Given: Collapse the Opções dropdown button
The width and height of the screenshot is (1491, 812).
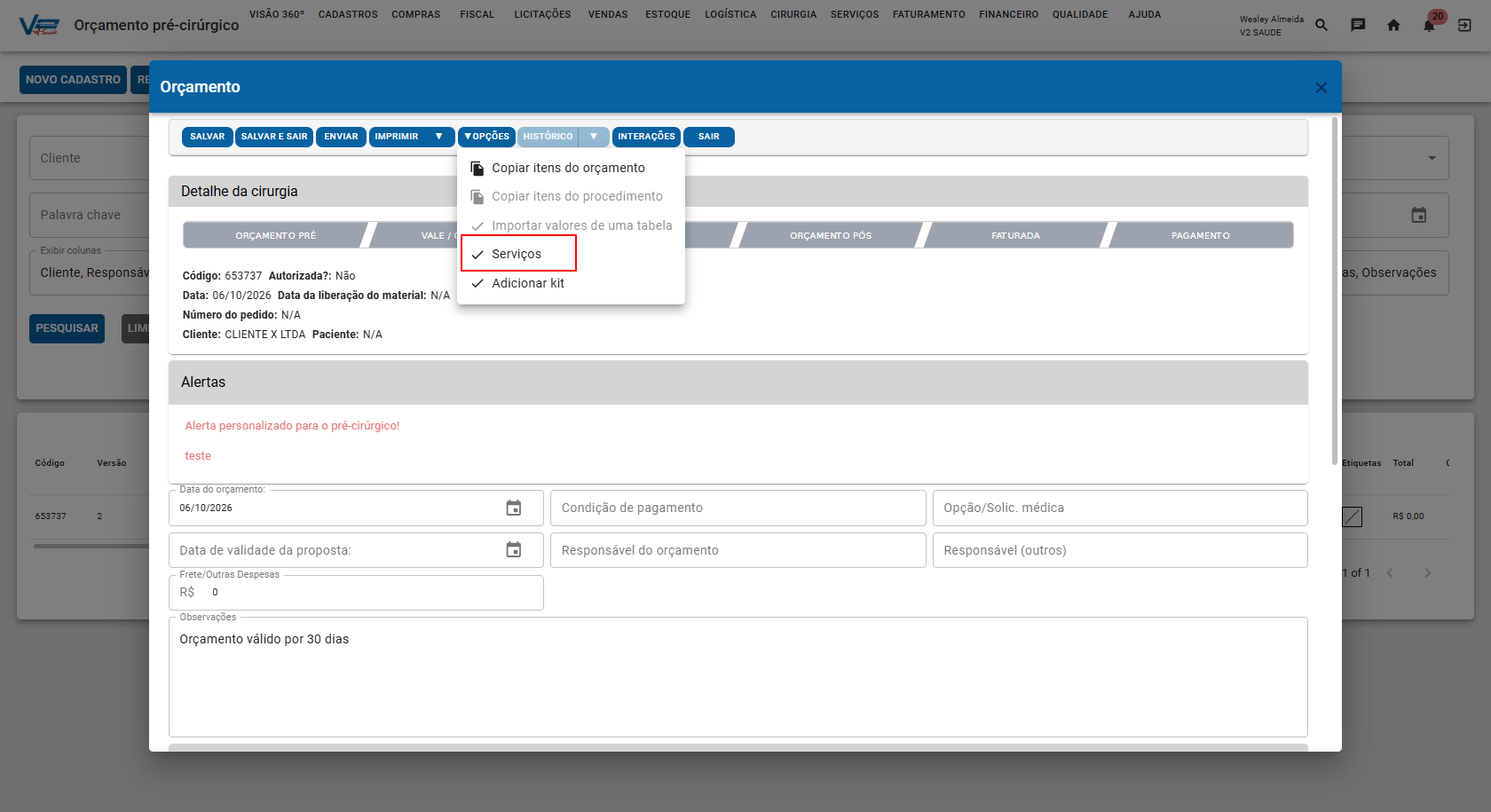Looking at the screenshot, I should coord(486,137).
